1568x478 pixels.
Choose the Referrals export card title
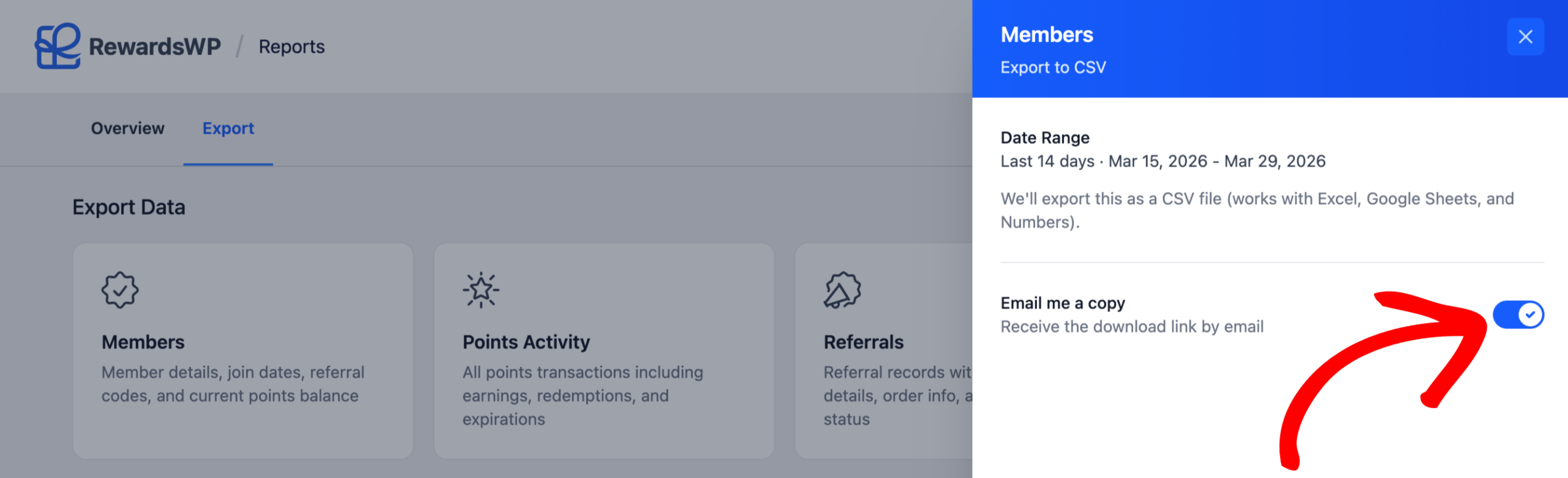(864, 342)
